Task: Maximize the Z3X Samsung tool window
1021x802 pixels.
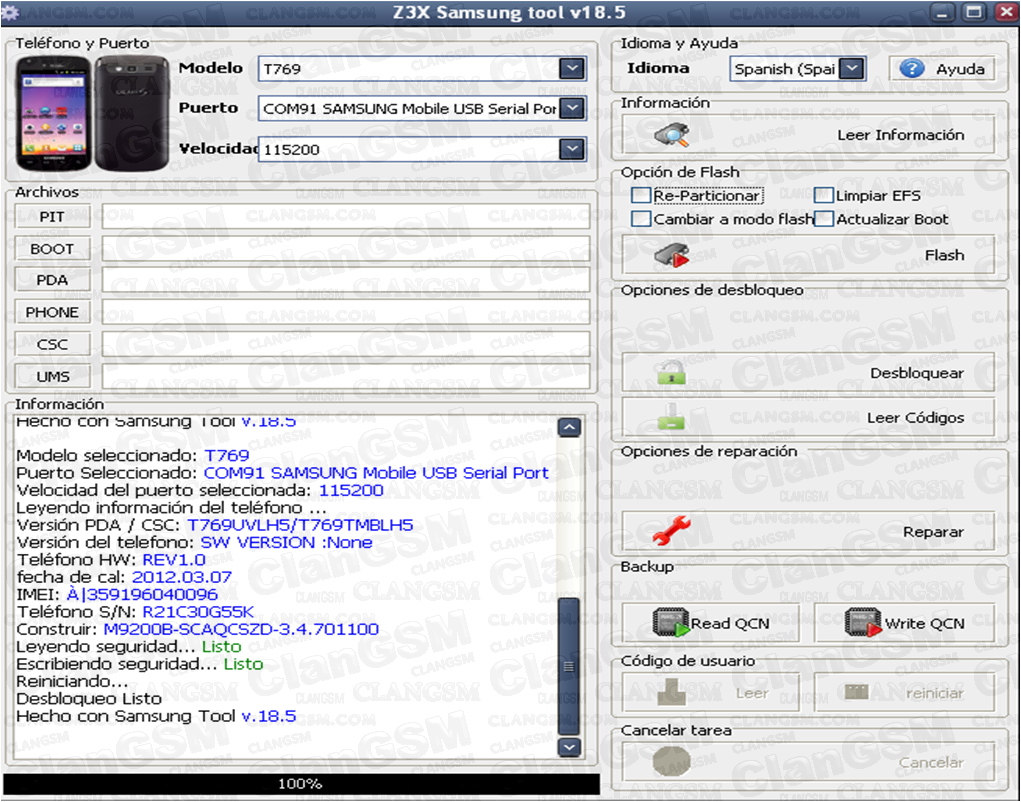Action: pos(974,12)
